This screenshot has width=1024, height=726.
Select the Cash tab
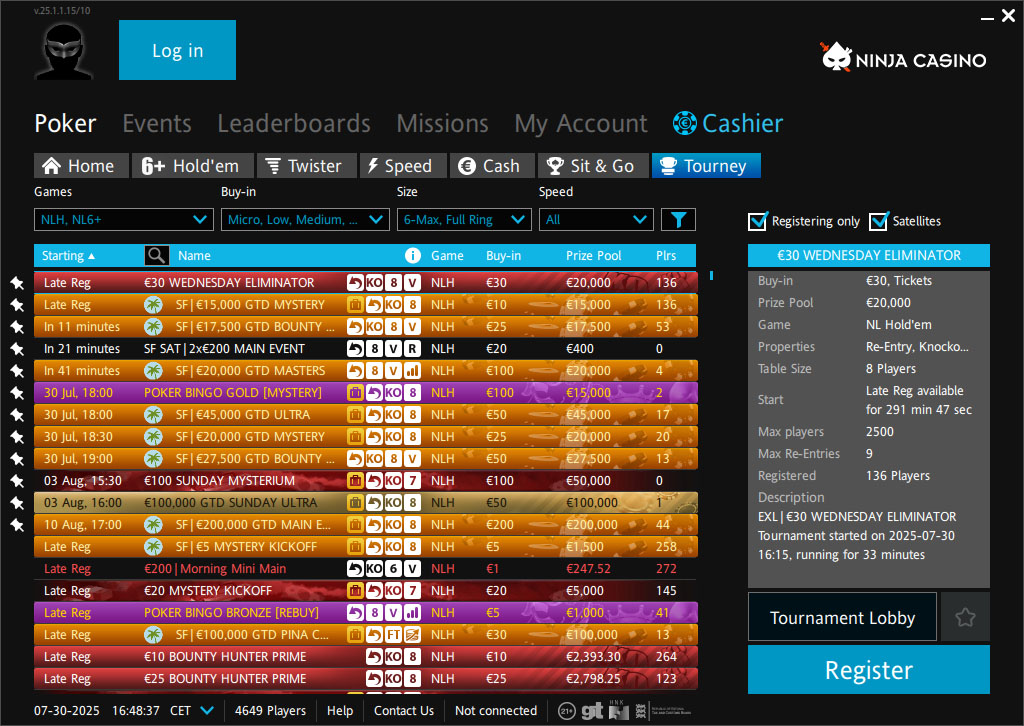click(492, 166)
